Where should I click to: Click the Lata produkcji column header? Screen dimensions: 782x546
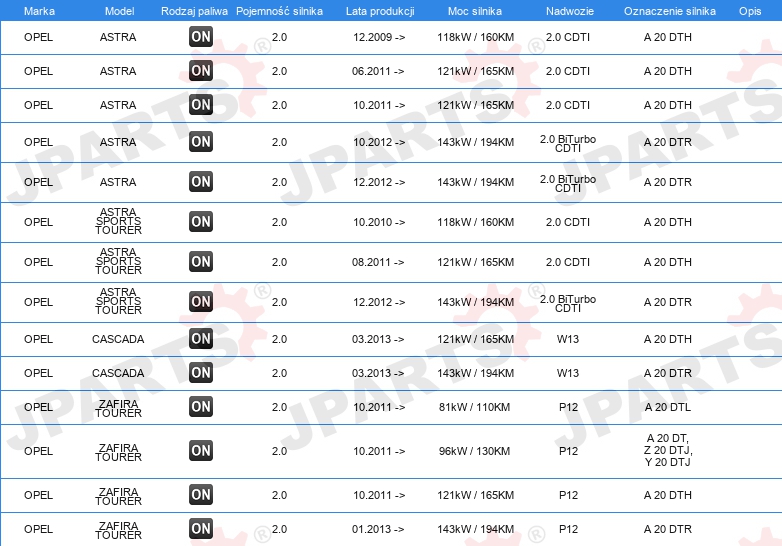[x=380, y=11]
